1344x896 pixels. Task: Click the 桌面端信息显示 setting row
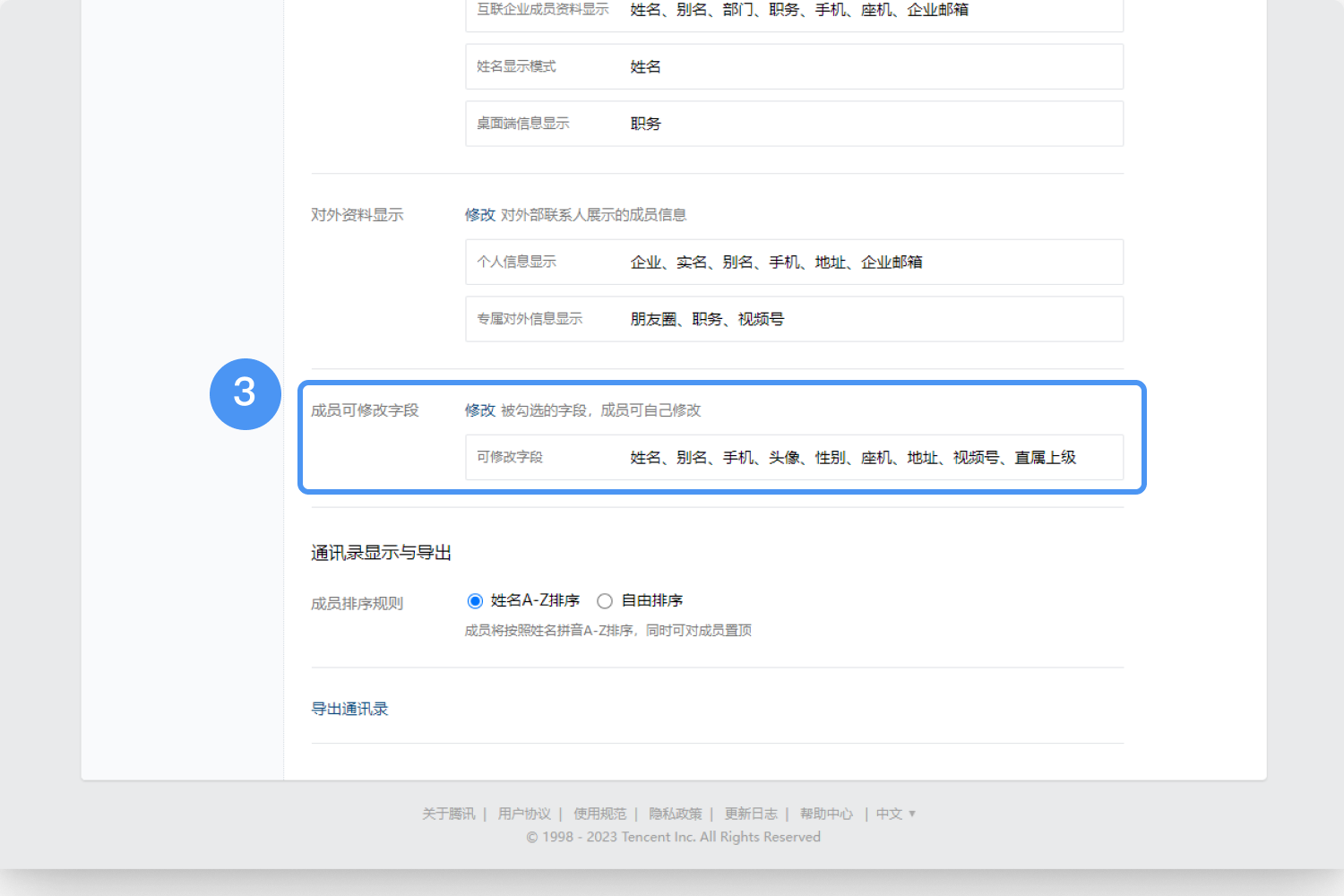(x=794, y=124)
